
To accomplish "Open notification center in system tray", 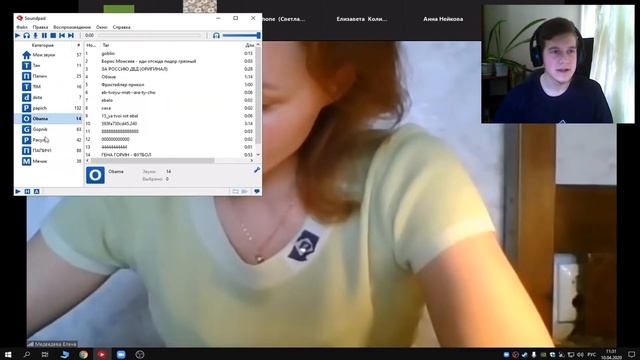I will click(x=631, y=354).
